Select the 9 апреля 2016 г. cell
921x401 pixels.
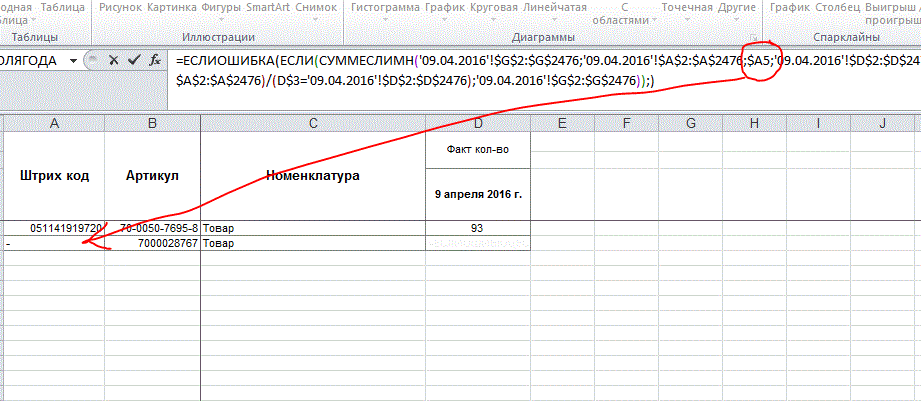(x=478, y=194)
